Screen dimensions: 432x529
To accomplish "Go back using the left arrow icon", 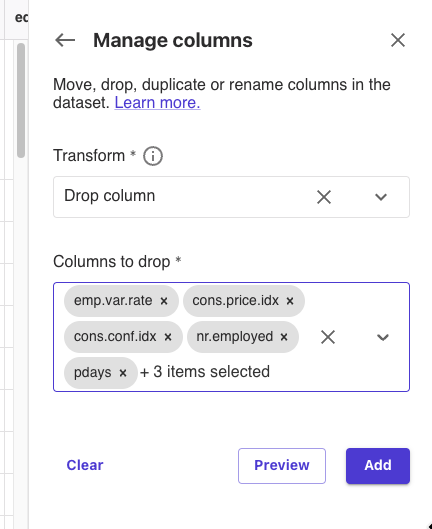I will click(65, 40).
